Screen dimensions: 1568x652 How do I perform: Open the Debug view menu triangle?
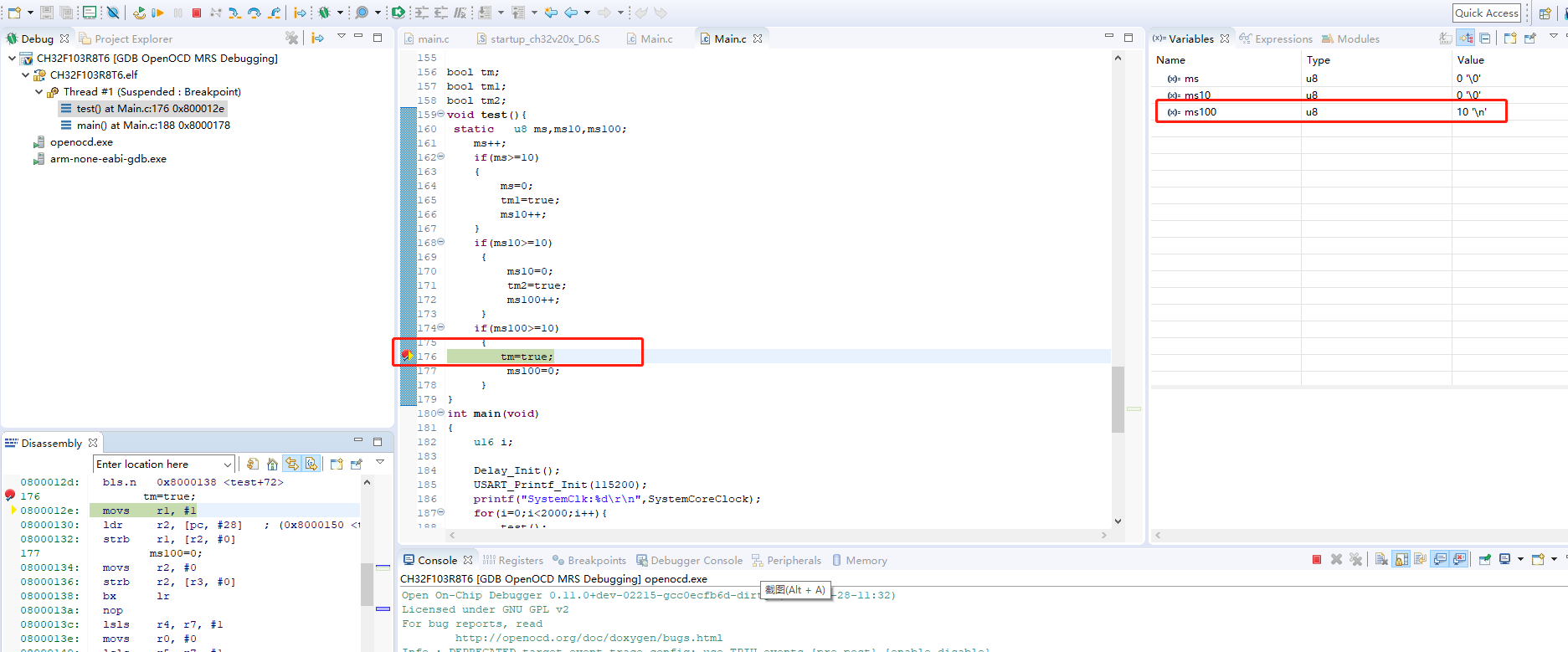342,36
